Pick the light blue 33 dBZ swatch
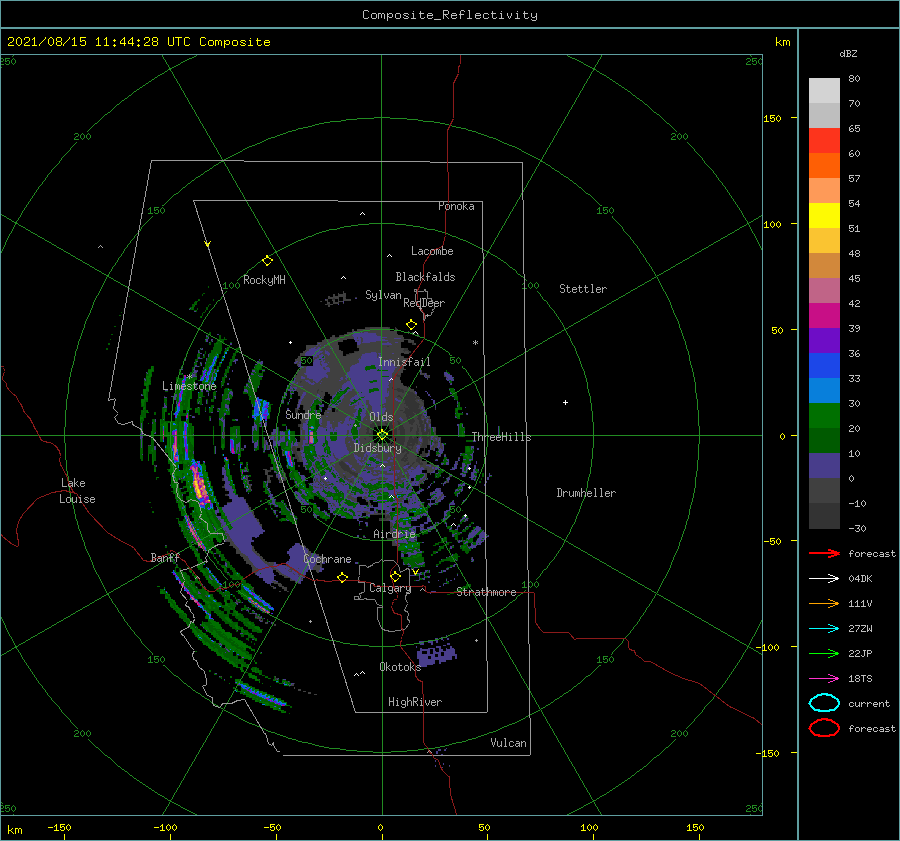Screen dimensions: 900x841 [824, 390]
